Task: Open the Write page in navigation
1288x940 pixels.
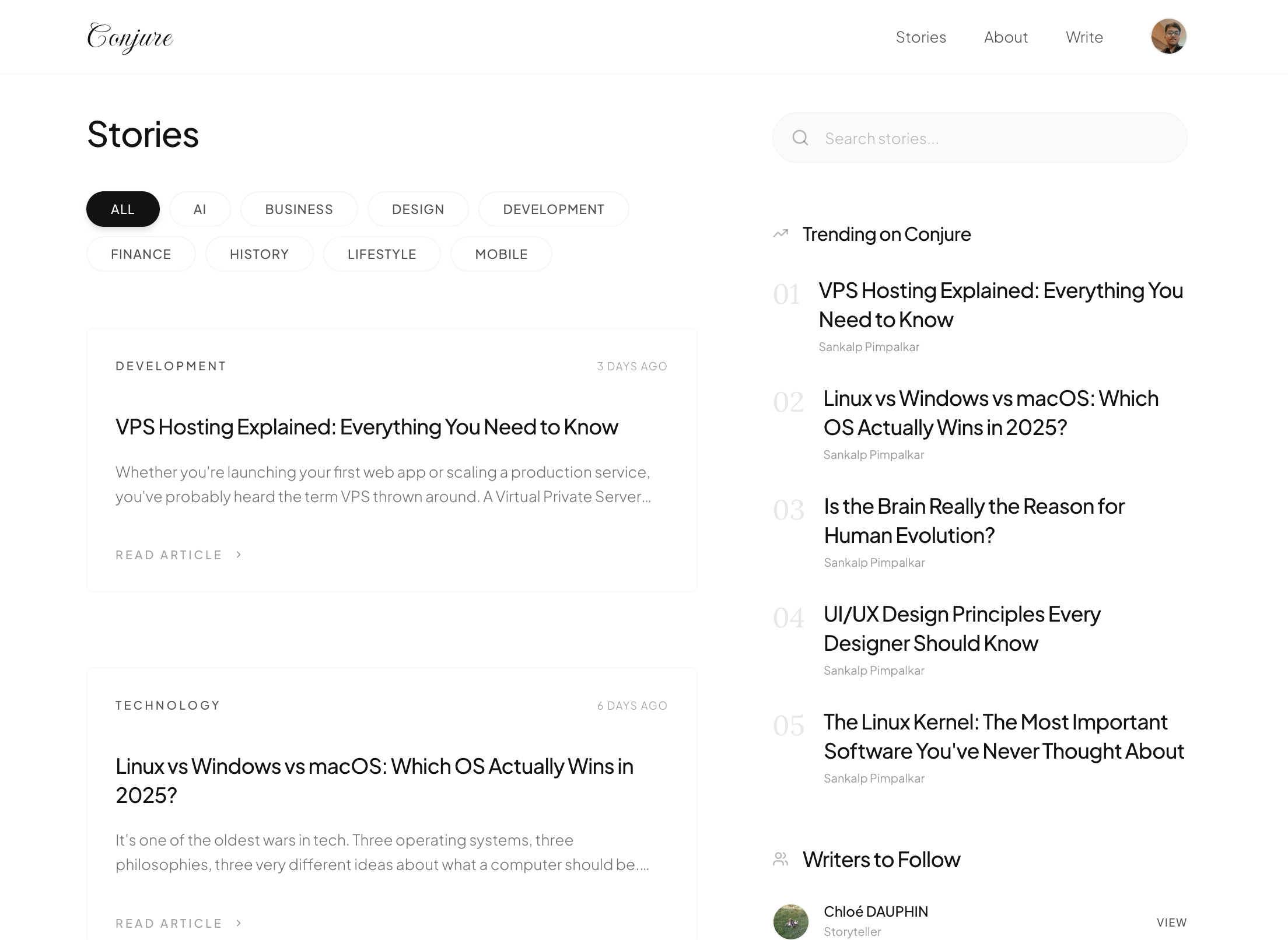Action: pos(1084,37)
